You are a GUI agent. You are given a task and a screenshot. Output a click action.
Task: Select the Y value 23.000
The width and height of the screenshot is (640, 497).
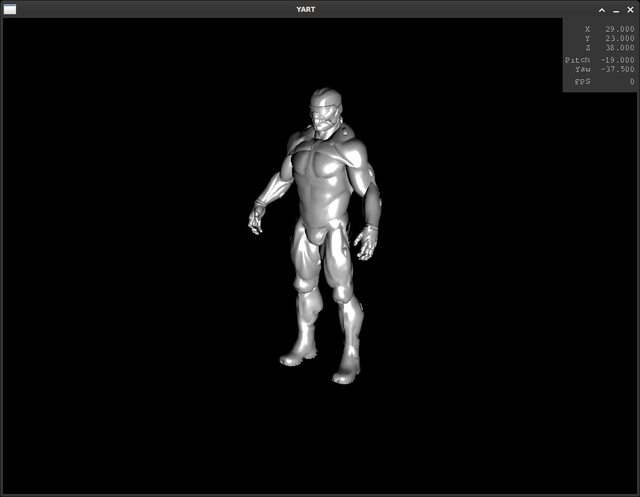tap(620, 38)
